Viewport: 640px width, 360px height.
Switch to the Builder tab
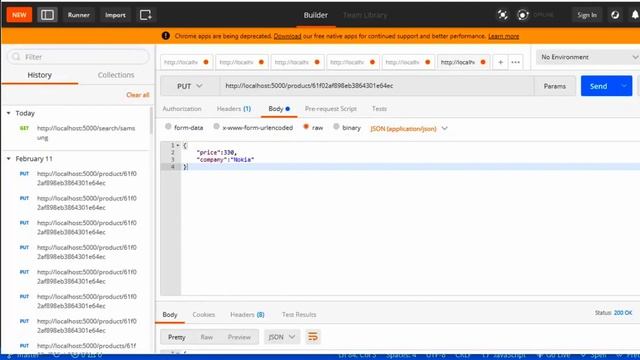point(316,15)
